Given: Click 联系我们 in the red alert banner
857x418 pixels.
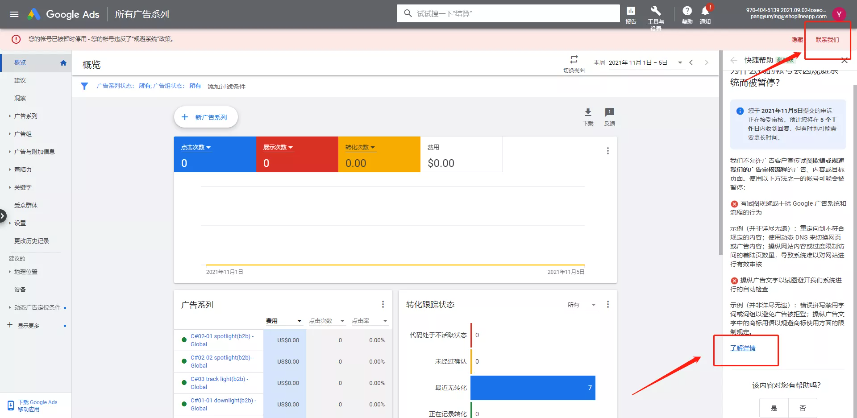Looking at the screenshot, I should point(827,38).
